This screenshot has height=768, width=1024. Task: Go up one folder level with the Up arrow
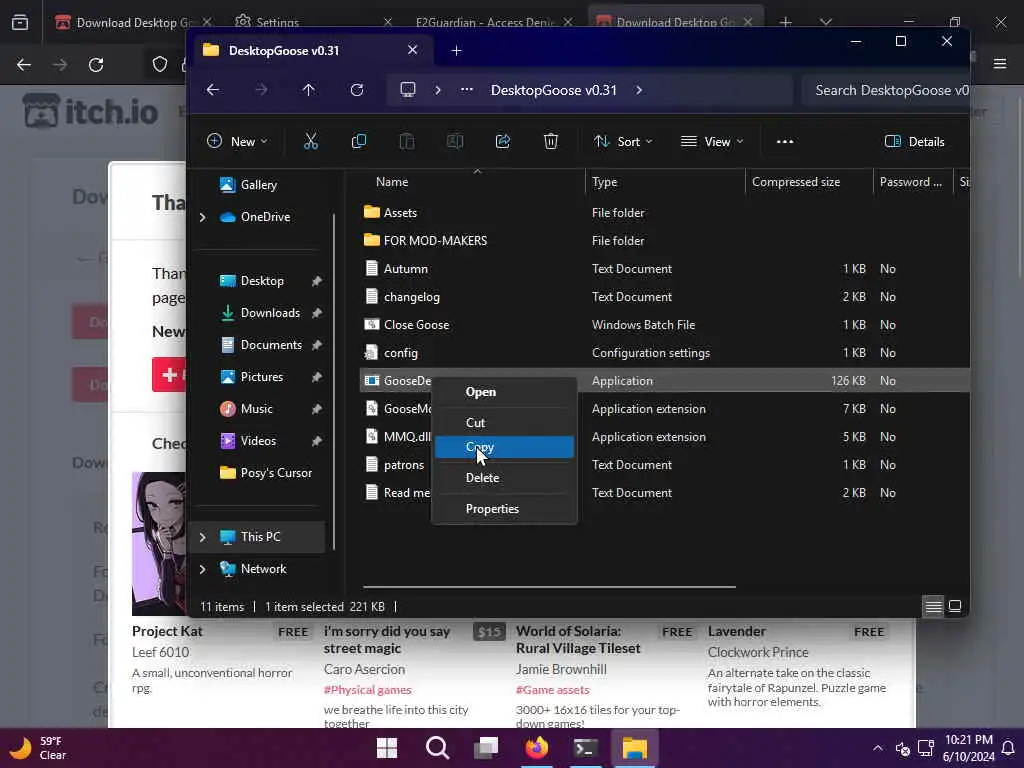(308, 89)
